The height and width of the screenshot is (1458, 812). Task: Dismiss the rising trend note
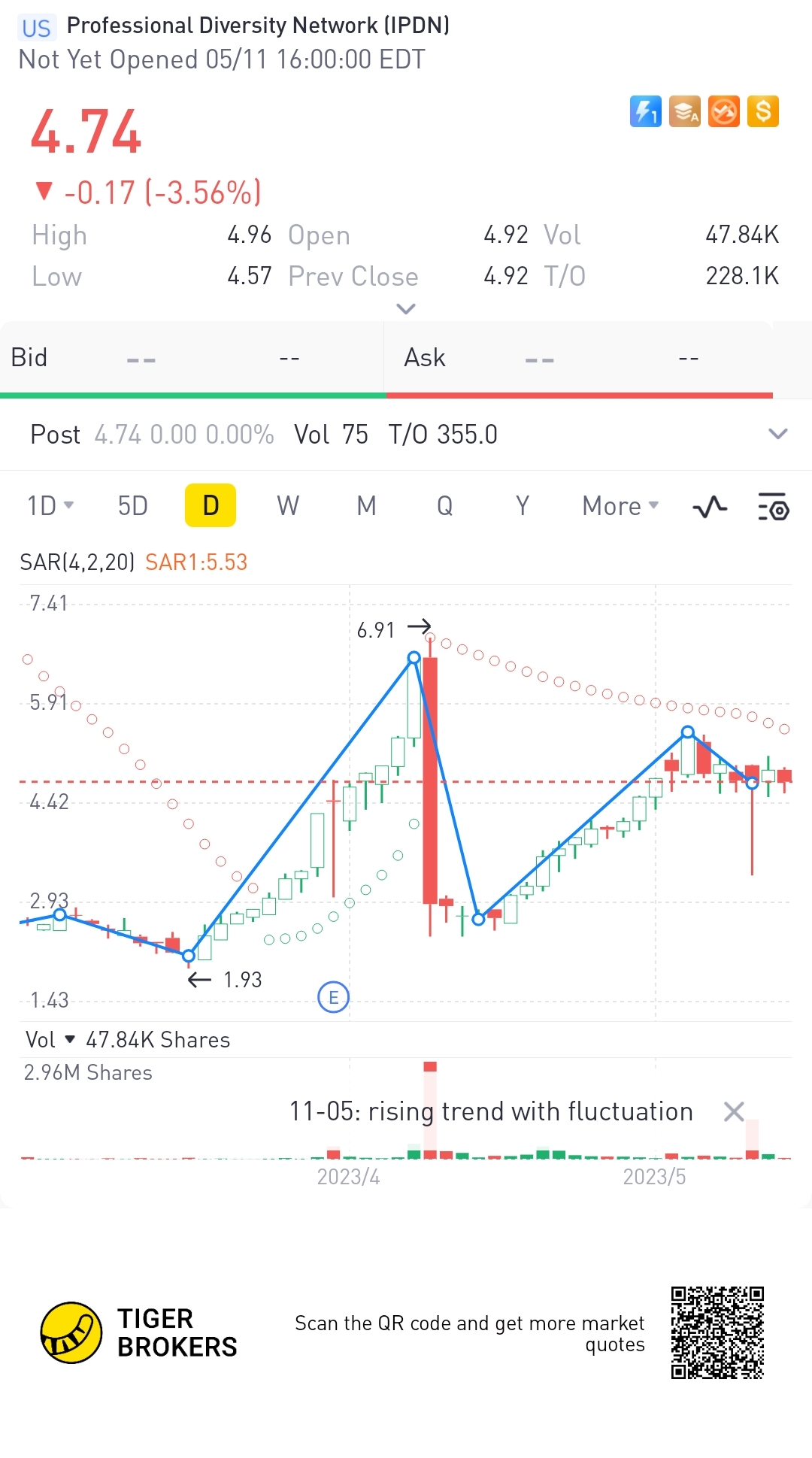pyautogui.click(x=734, y=1111)
